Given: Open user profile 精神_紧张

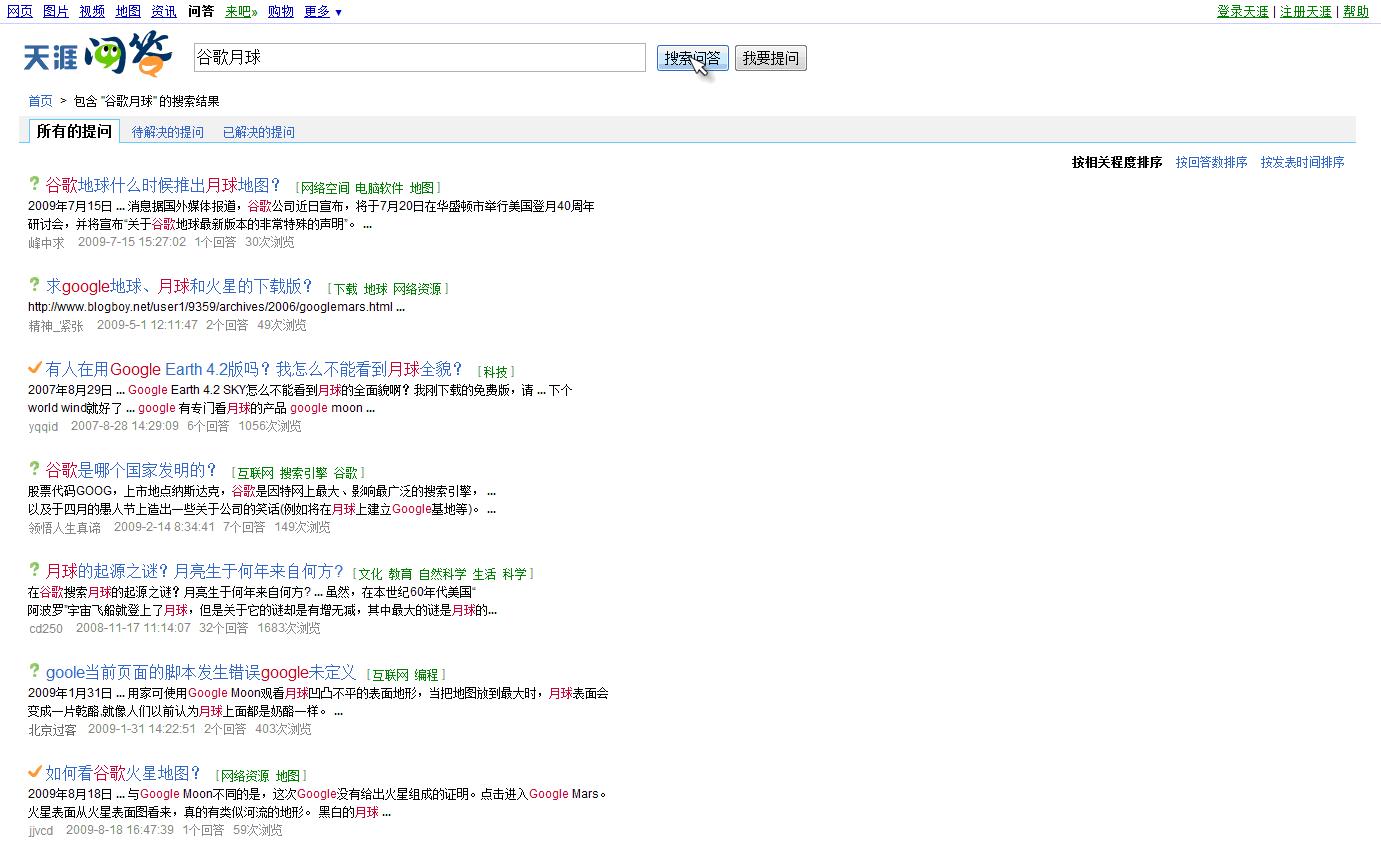Looking at the screenshot, I should (x=56, y=325).
